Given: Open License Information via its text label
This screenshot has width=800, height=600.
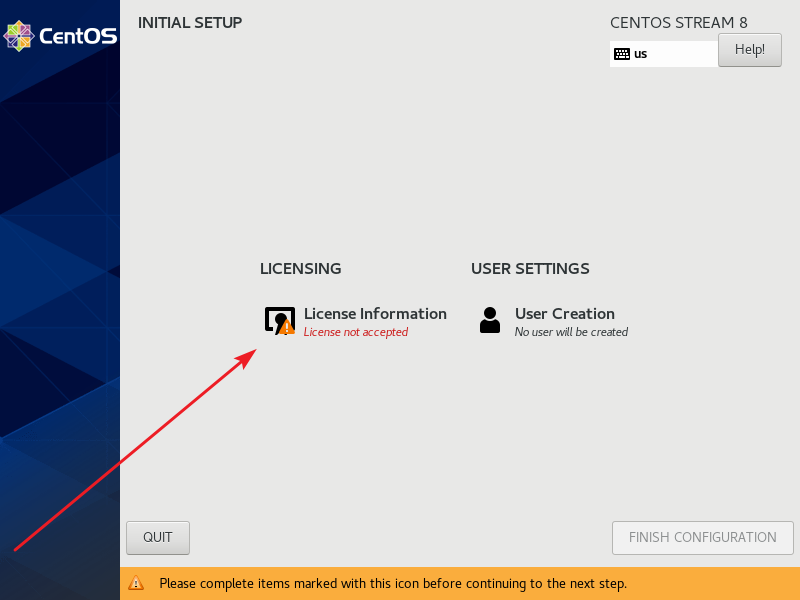Looking at the screenshot, I should 375,313.
